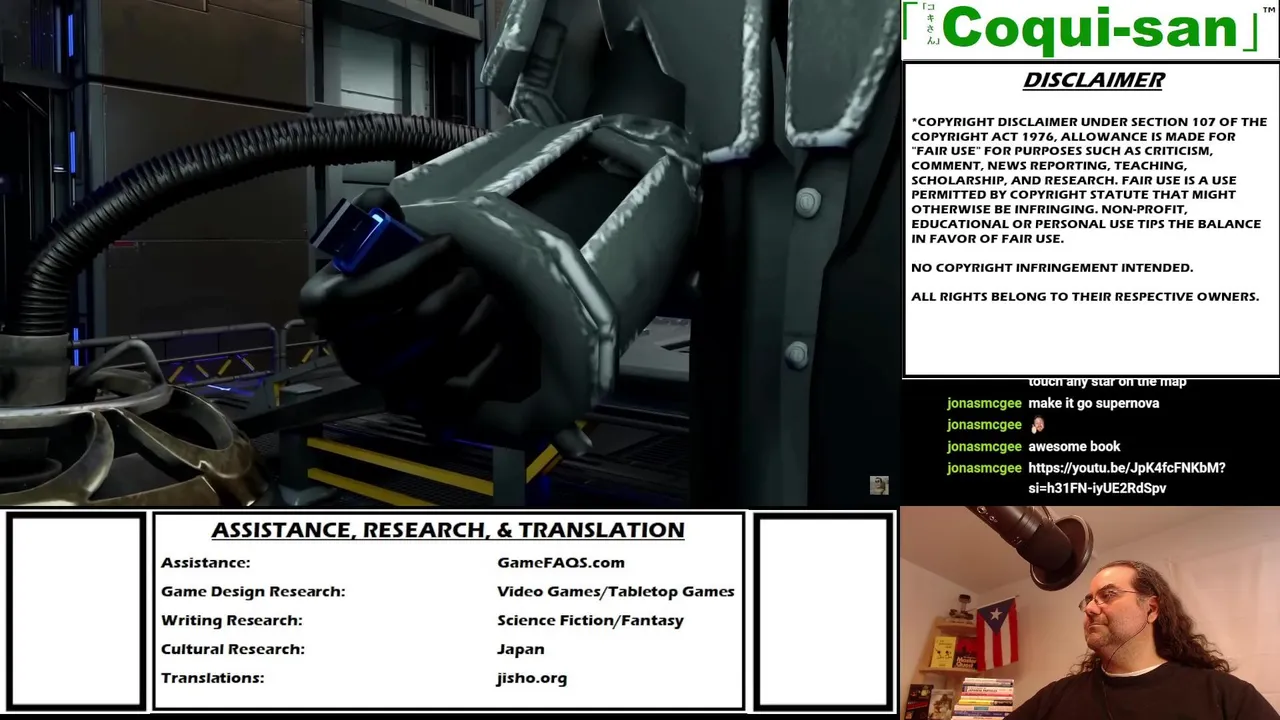Click 'NO COPYRIGHT INFRINGEMENT INTENDED.' line
The height and width of the screenshot is (720, 1280).
coord(1052,268)
